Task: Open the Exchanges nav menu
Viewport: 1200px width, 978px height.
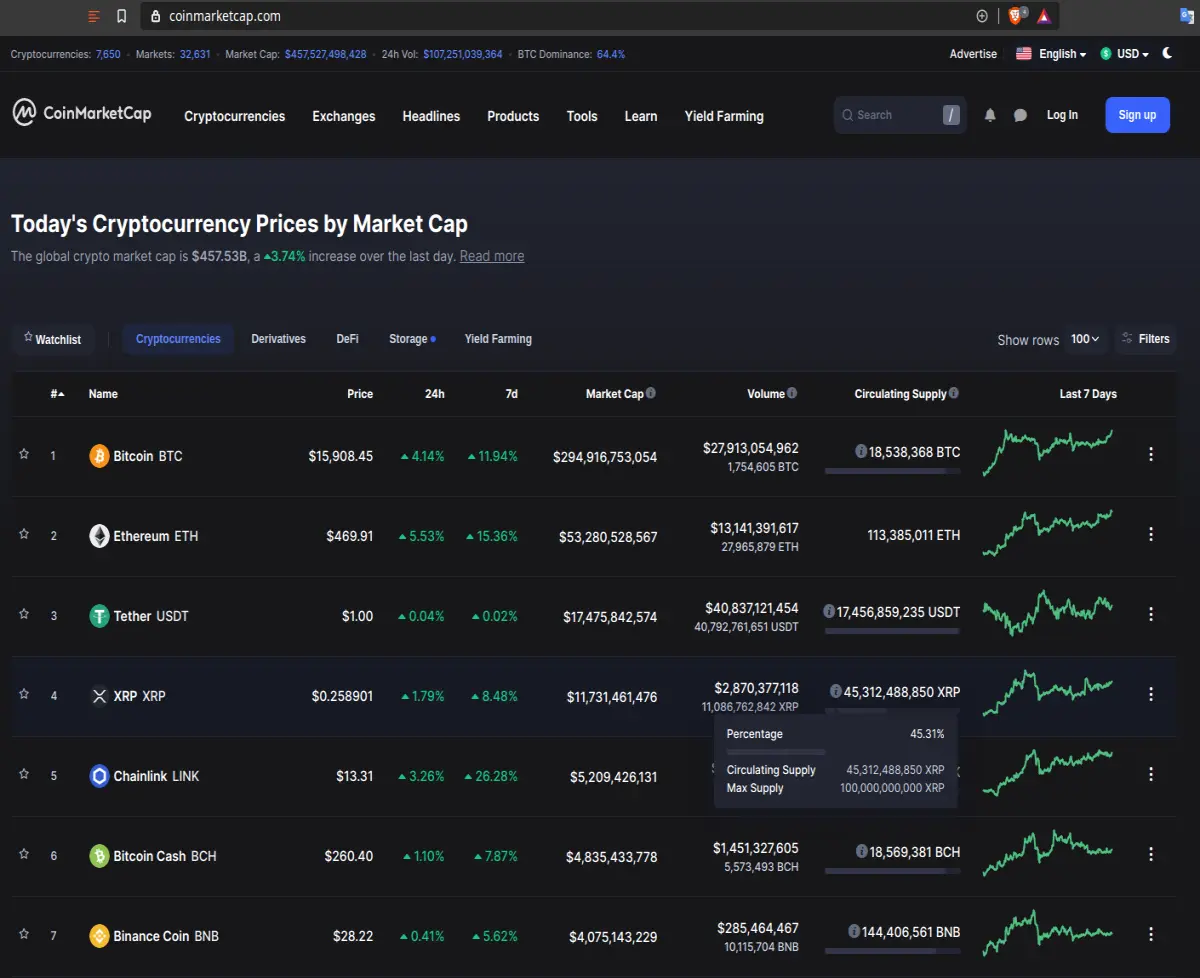Action: (x=344, y=116)
